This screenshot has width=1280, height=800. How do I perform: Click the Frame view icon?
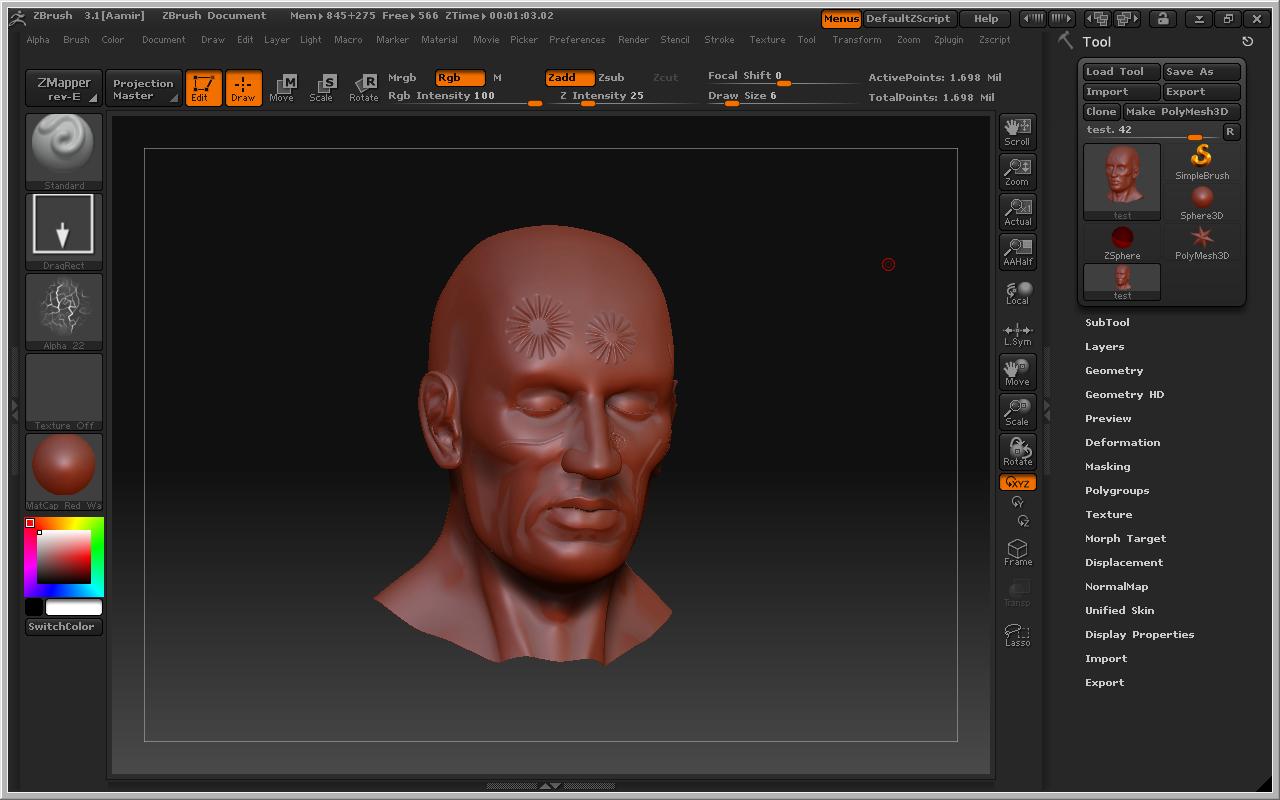1017,552
